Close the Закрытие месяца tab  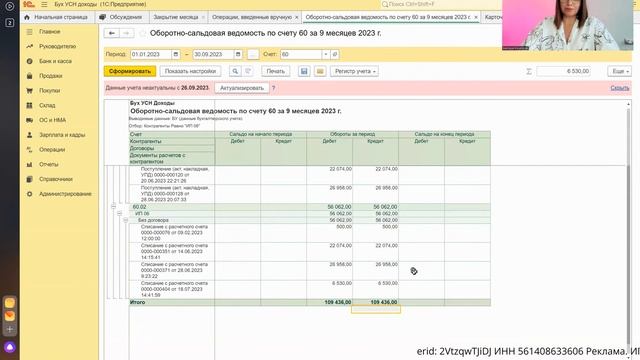[x=203, y=17]
